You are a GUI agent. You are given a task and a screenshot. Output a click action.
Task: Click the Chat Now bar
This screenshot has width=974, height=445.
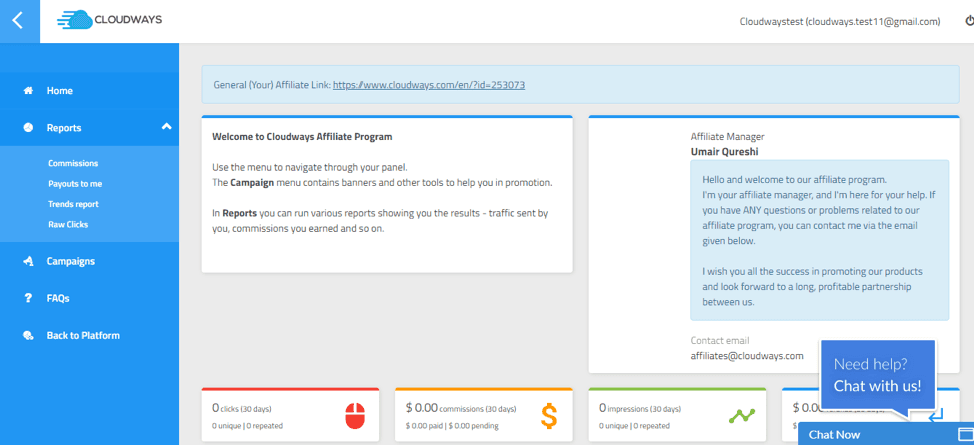[886, 434]
